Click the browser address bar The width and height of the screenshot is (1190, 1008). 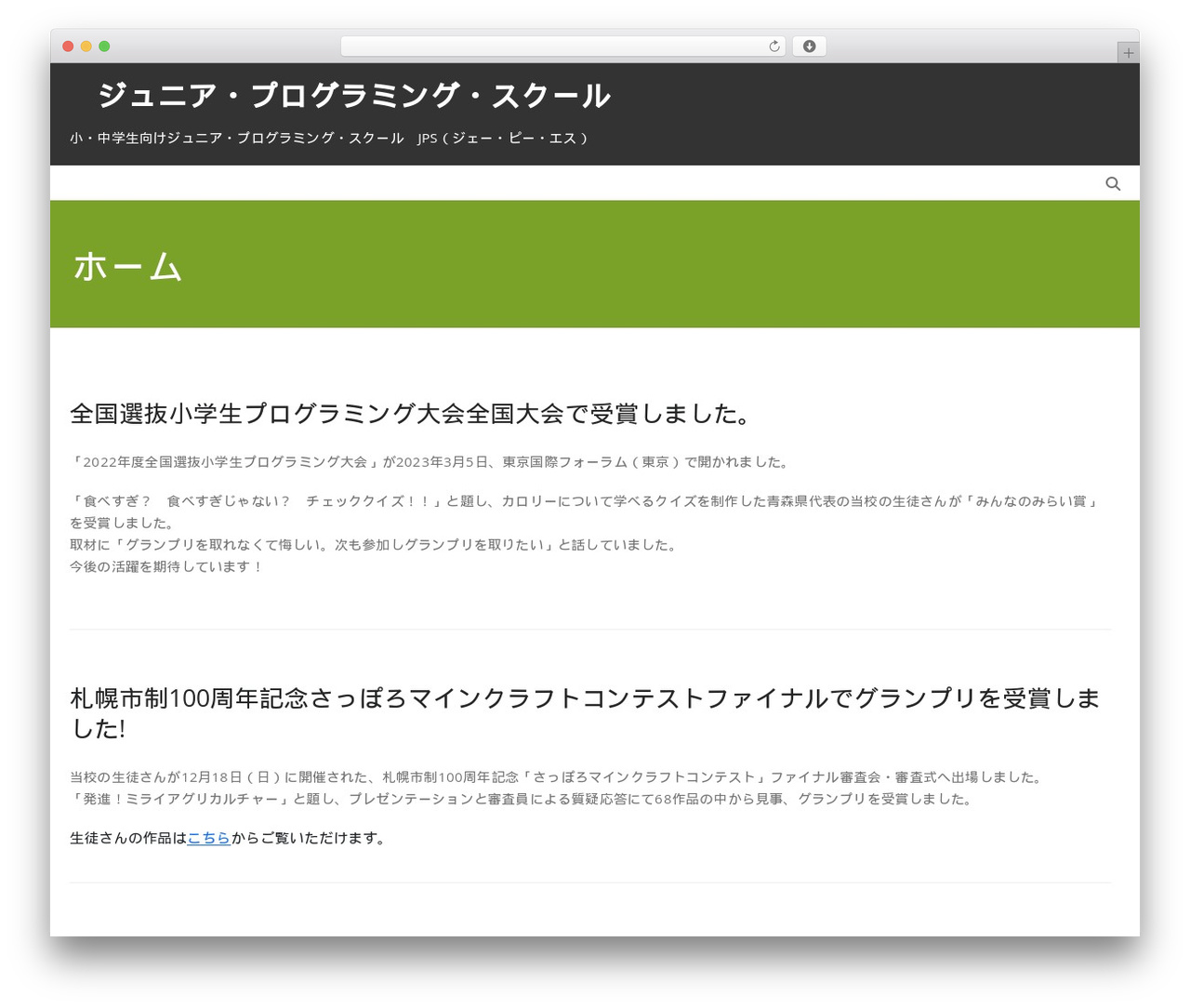563,46
